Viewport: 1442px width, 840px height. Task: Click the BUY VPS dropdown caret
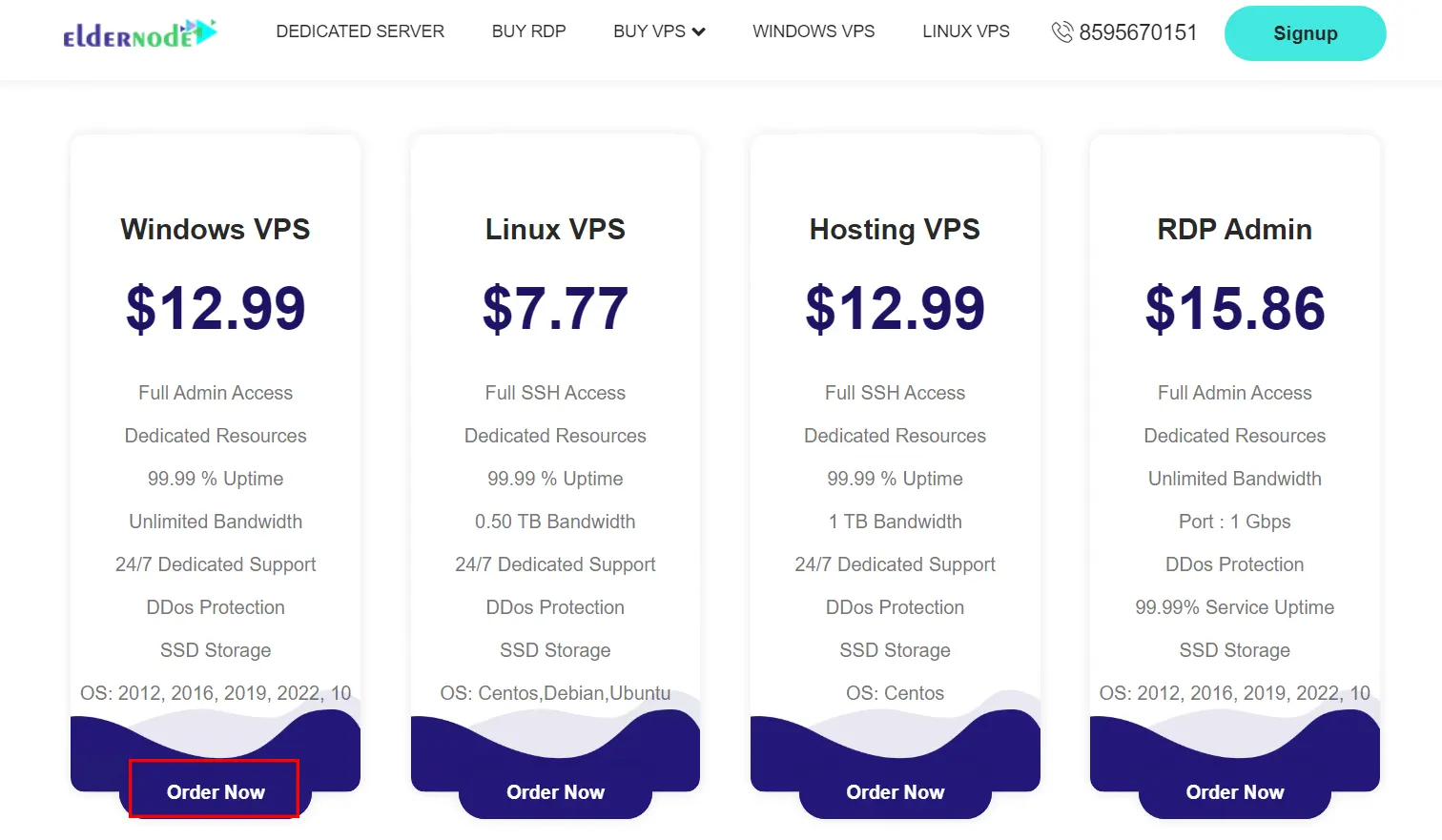698,31
